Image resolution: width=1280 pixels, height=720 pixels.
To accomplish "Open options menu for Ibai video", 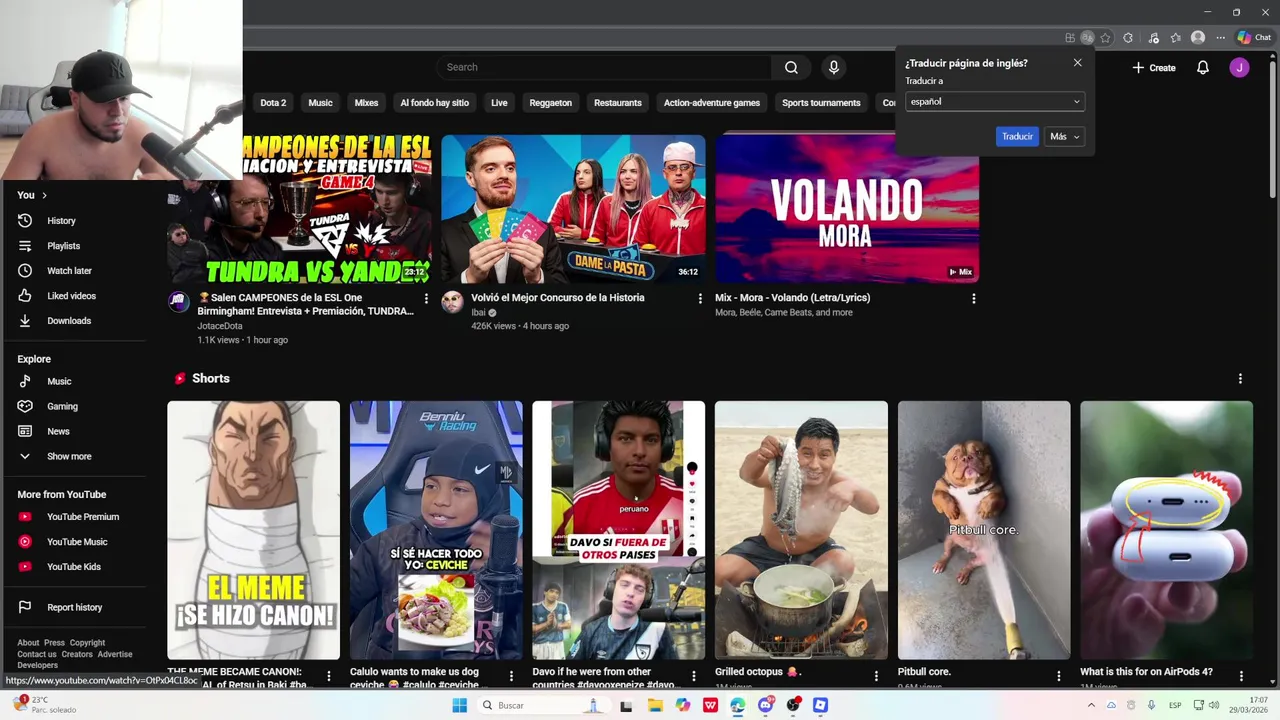I will click(x=700, y=298).
